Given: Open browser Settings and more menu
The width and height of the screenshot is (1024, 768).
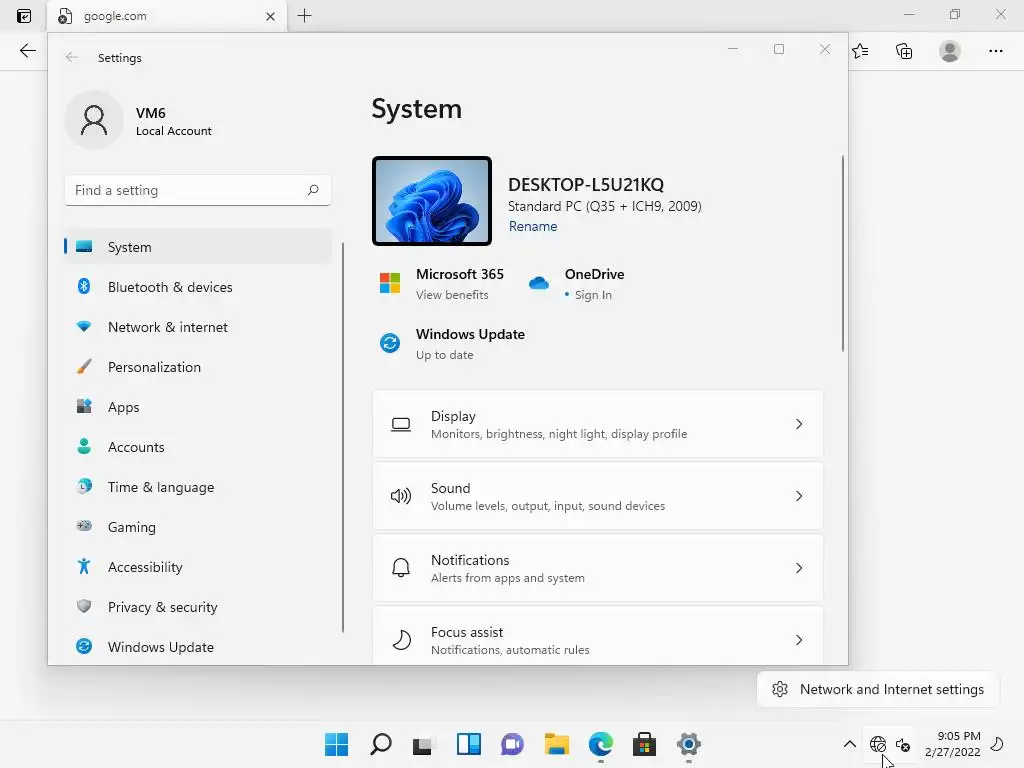Looking at the screenshot, I should 995,51.
